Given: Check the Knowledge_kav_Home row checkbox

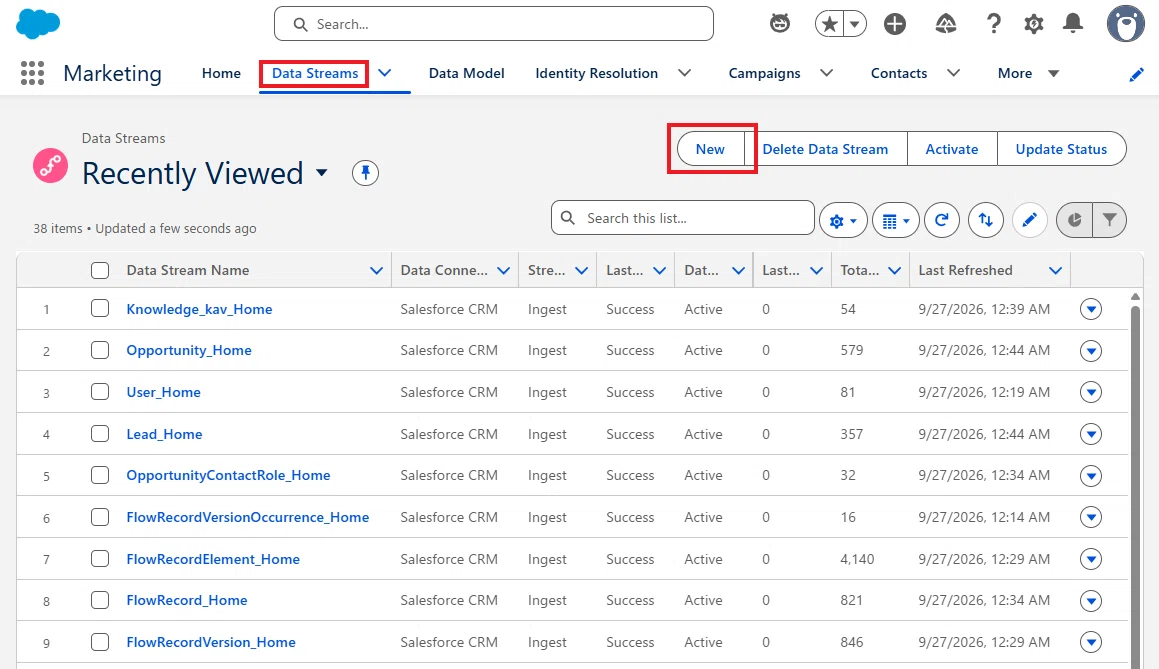Looking at the screenshot, I should (100, 308).
